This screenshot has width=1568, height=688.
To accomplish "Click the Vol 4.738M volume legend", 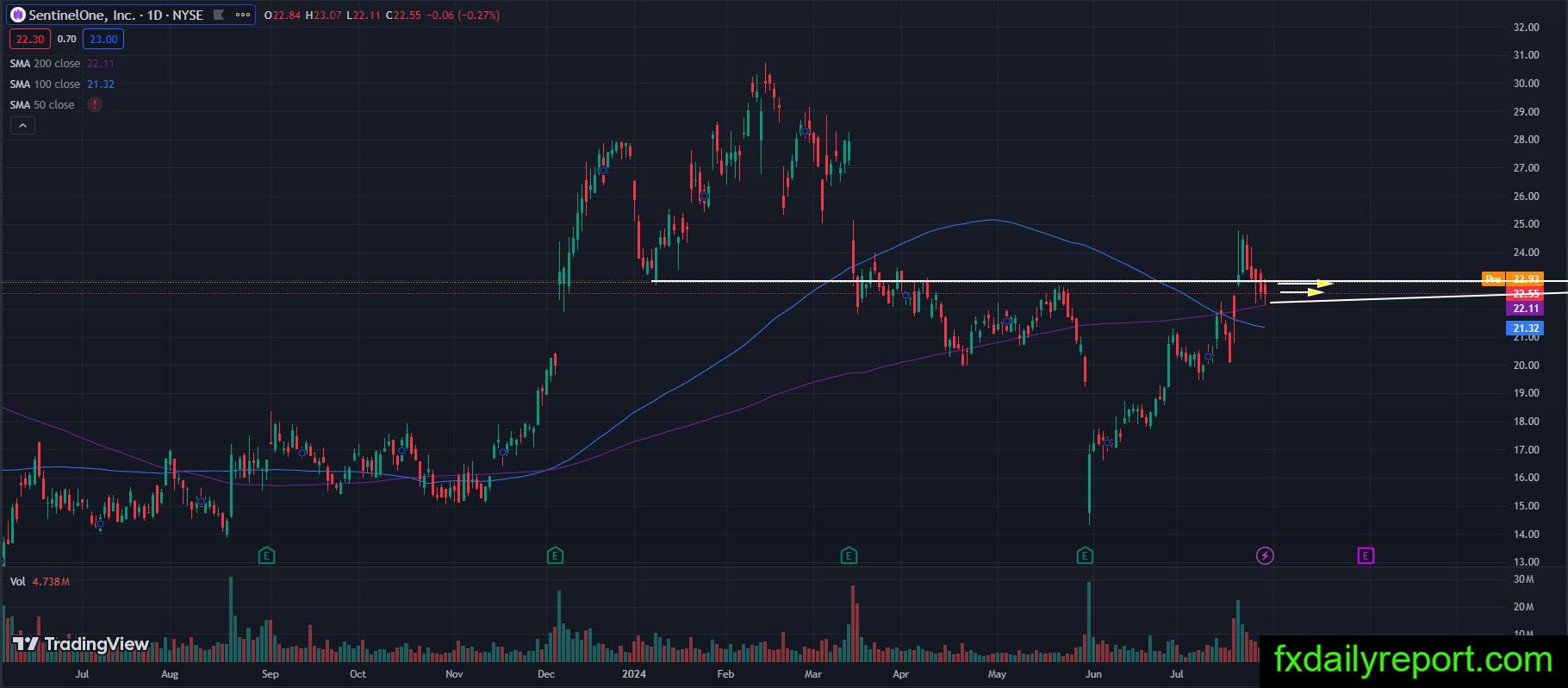I will coord(40,582).
